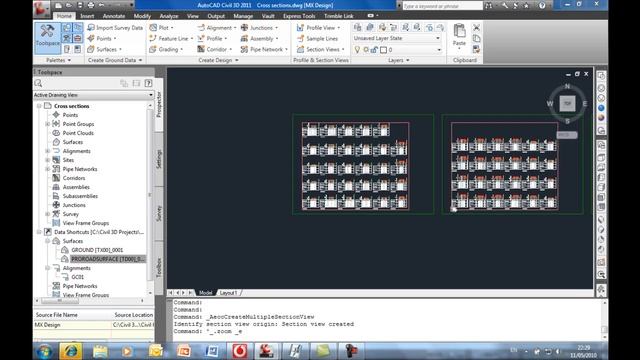Switch to the Modify ribbon tab
Image resolution: width=640 pixels, height=360 pixels.
click(x=142, y=16)
